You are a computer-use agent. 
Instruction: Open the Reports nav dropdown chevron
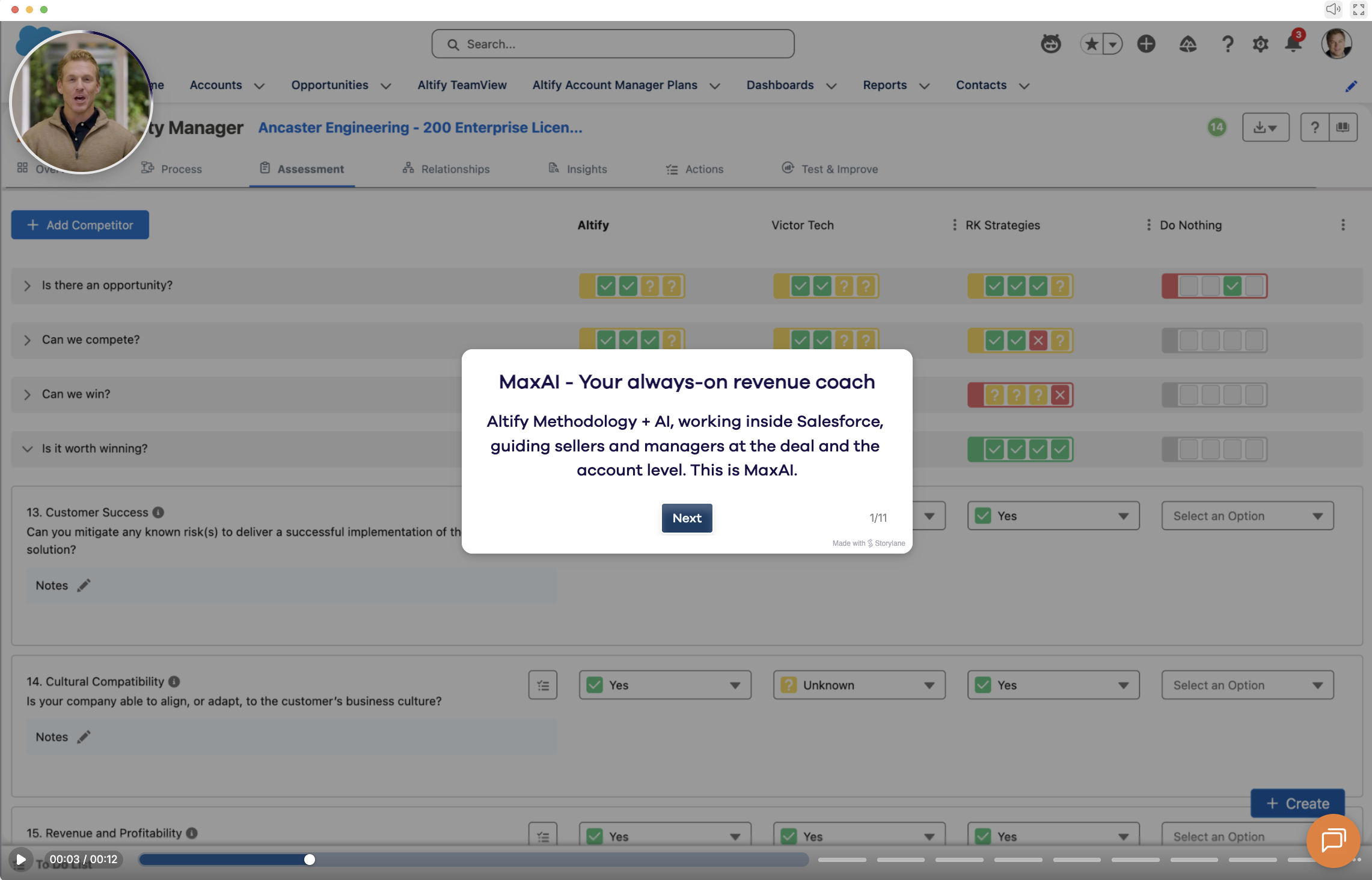click(924, 86)
